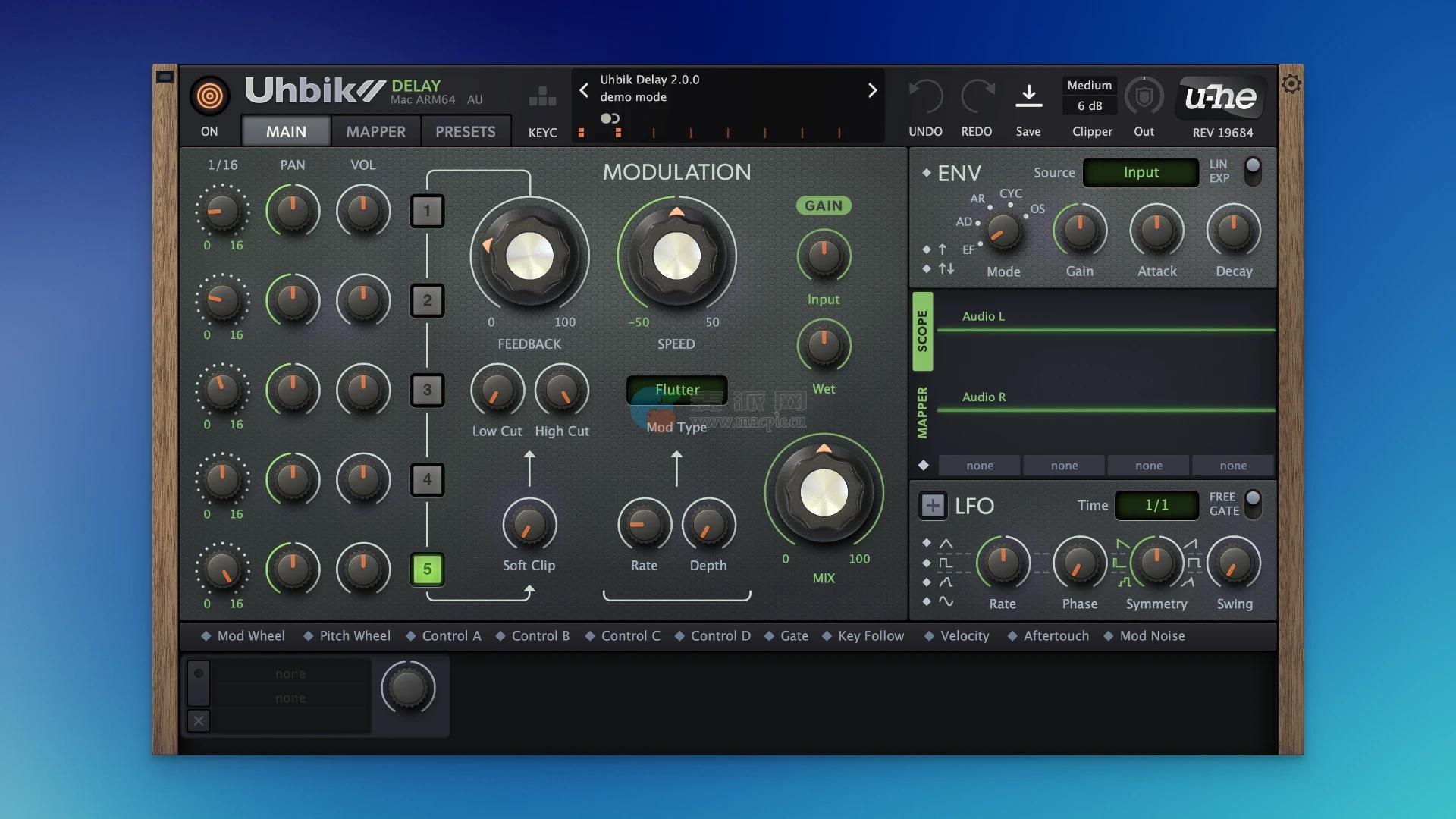This screenshot has height=819, width=1456.
Task: Click the KEYC blocks icon
Action: pyautogui.click(x=542, y=96)
